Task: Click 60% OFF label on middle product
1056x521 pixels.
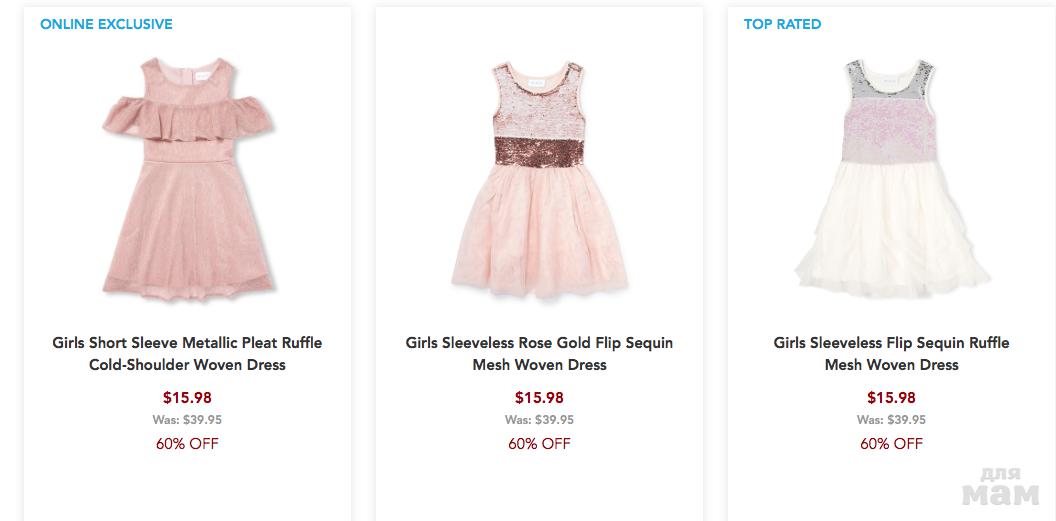Action: pyautogui.click(x=539, y=443)
